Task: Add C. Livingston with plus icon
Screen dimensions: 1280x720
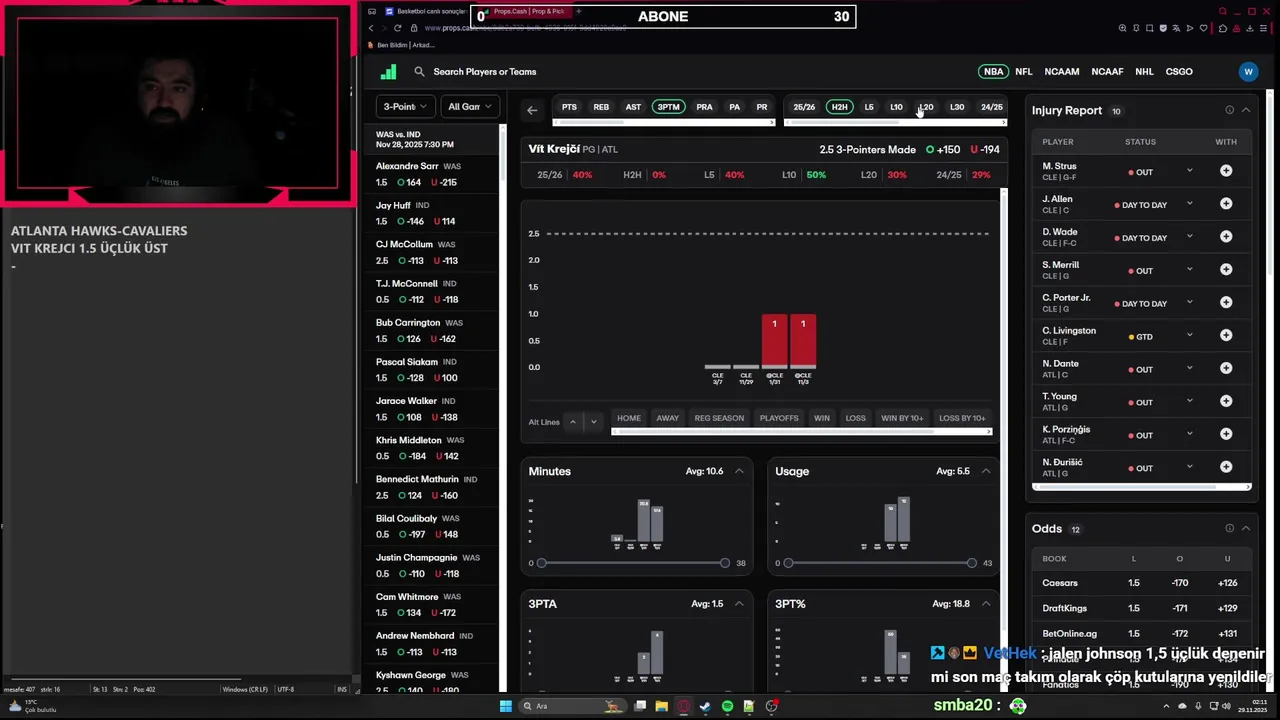Action: [x=1226, y=336]
